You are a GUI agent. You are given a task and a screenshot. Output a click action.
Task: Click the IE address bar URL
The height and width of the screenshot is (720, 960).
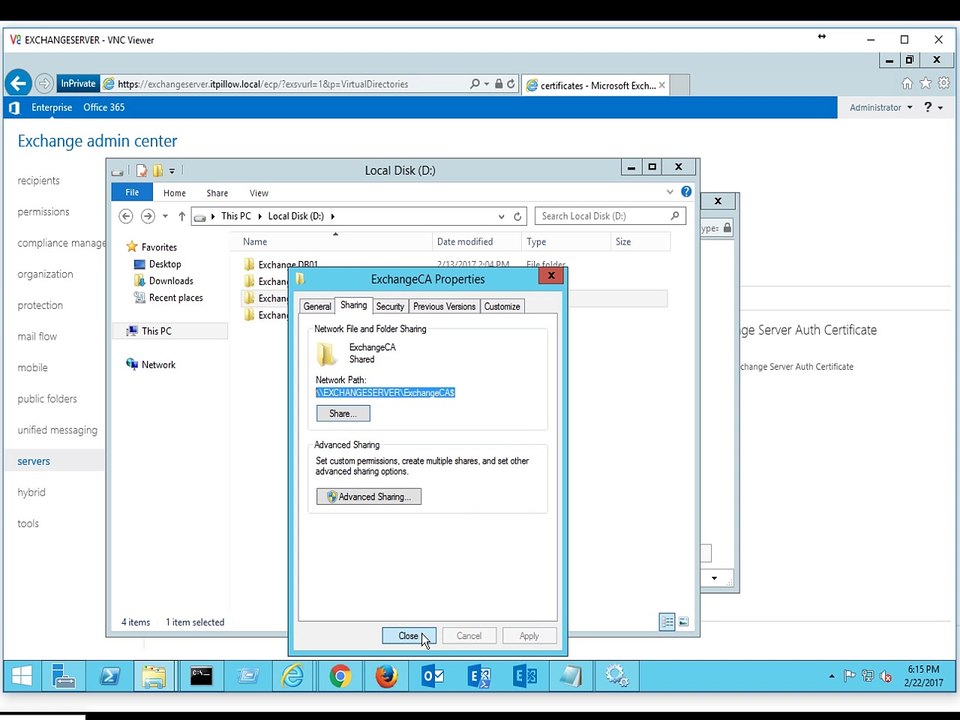(x=263, y=84)
